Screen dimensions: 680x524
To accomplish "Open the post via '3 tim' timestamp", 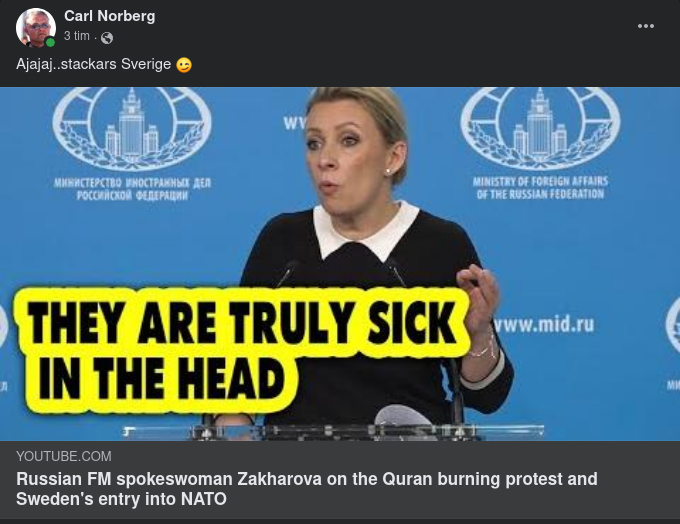I will tap(76, 36).
